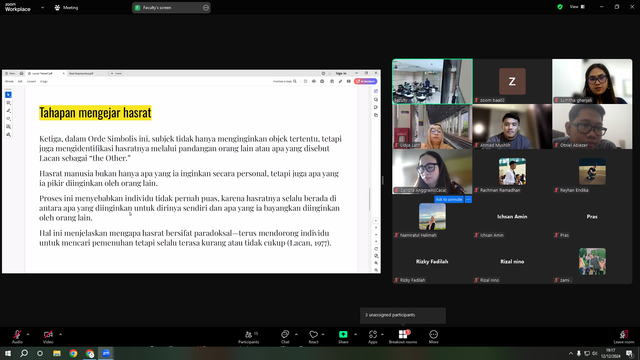This screenshot has width=640, height=360.
Task: Open the Windows notification center icon
Action: 630,353
